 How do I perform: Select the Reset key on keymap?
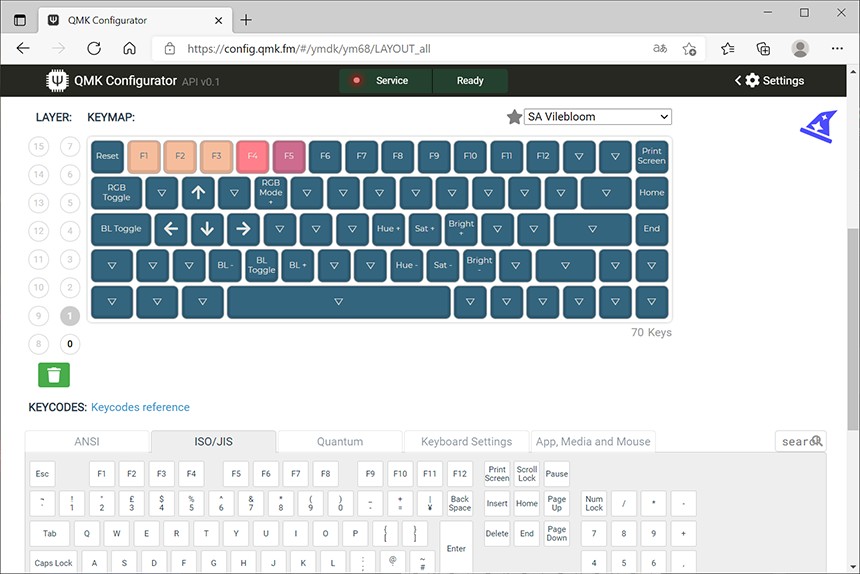tap(108, 156)
